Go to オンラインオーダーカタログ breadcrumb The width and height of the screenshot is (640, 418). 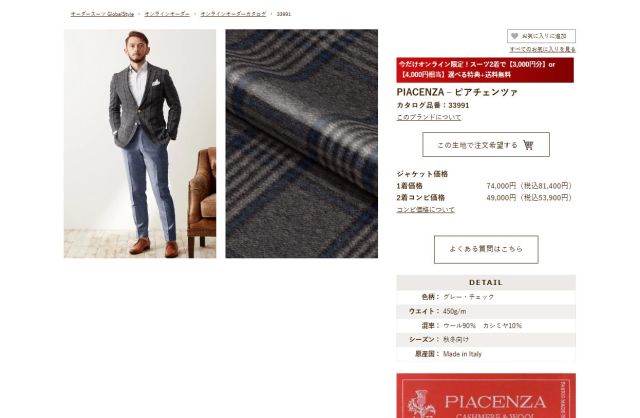[233, 14]
